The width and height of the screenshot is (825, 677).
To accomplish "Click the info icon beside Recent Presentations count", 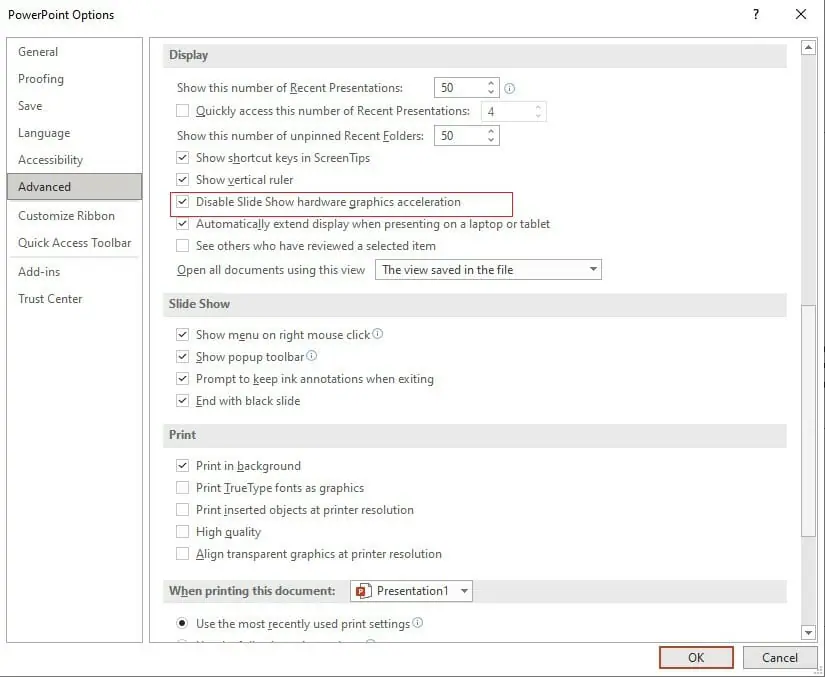I will tap(509, 87).
